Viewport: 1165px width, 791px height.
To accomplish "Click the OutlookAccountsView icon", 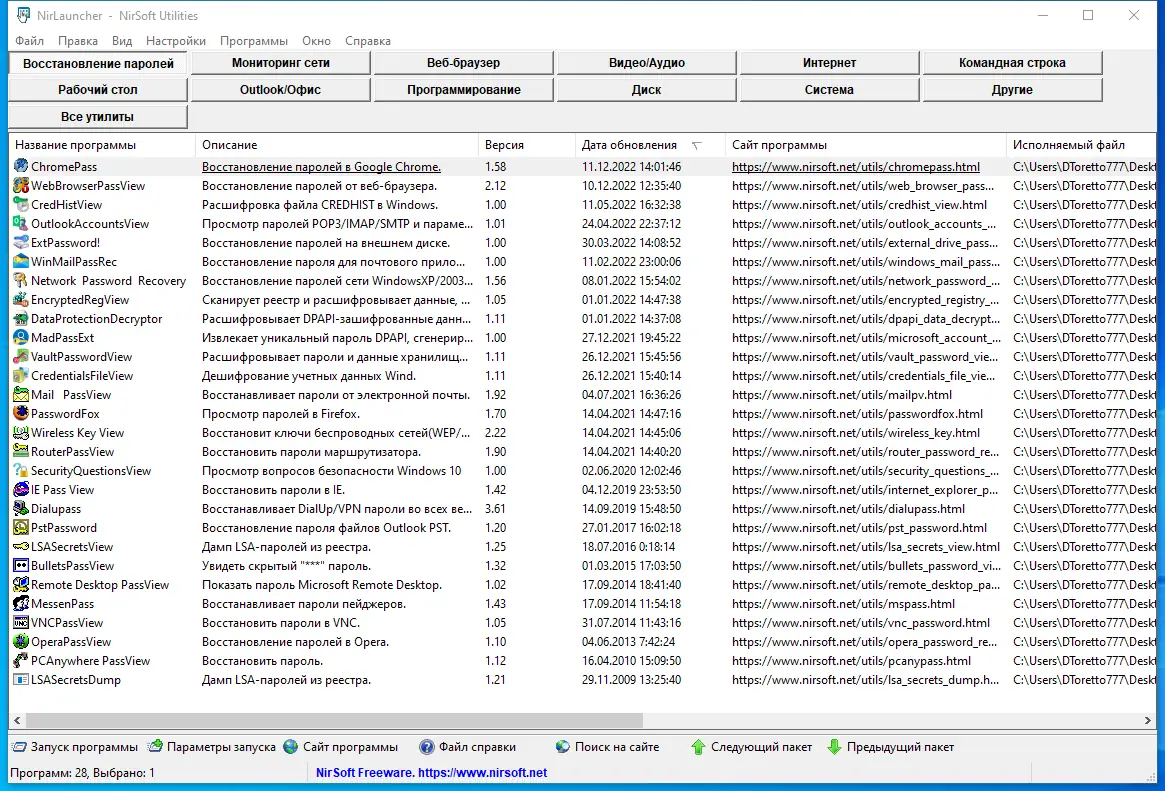I will (21, 224).
